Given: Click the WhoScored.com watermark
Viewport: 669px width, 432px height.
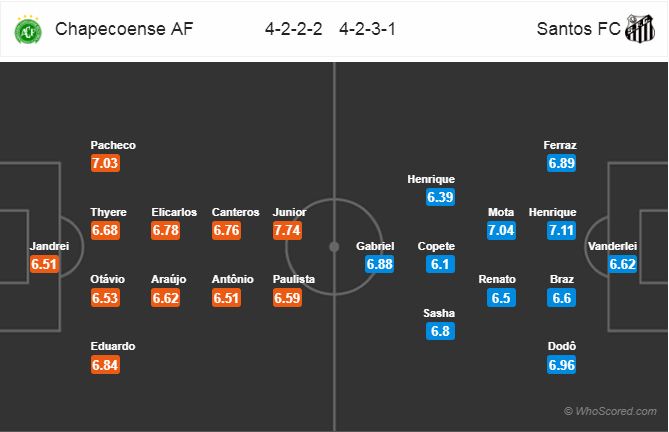Looking at the screenshot, I should [x=610, y=411].
